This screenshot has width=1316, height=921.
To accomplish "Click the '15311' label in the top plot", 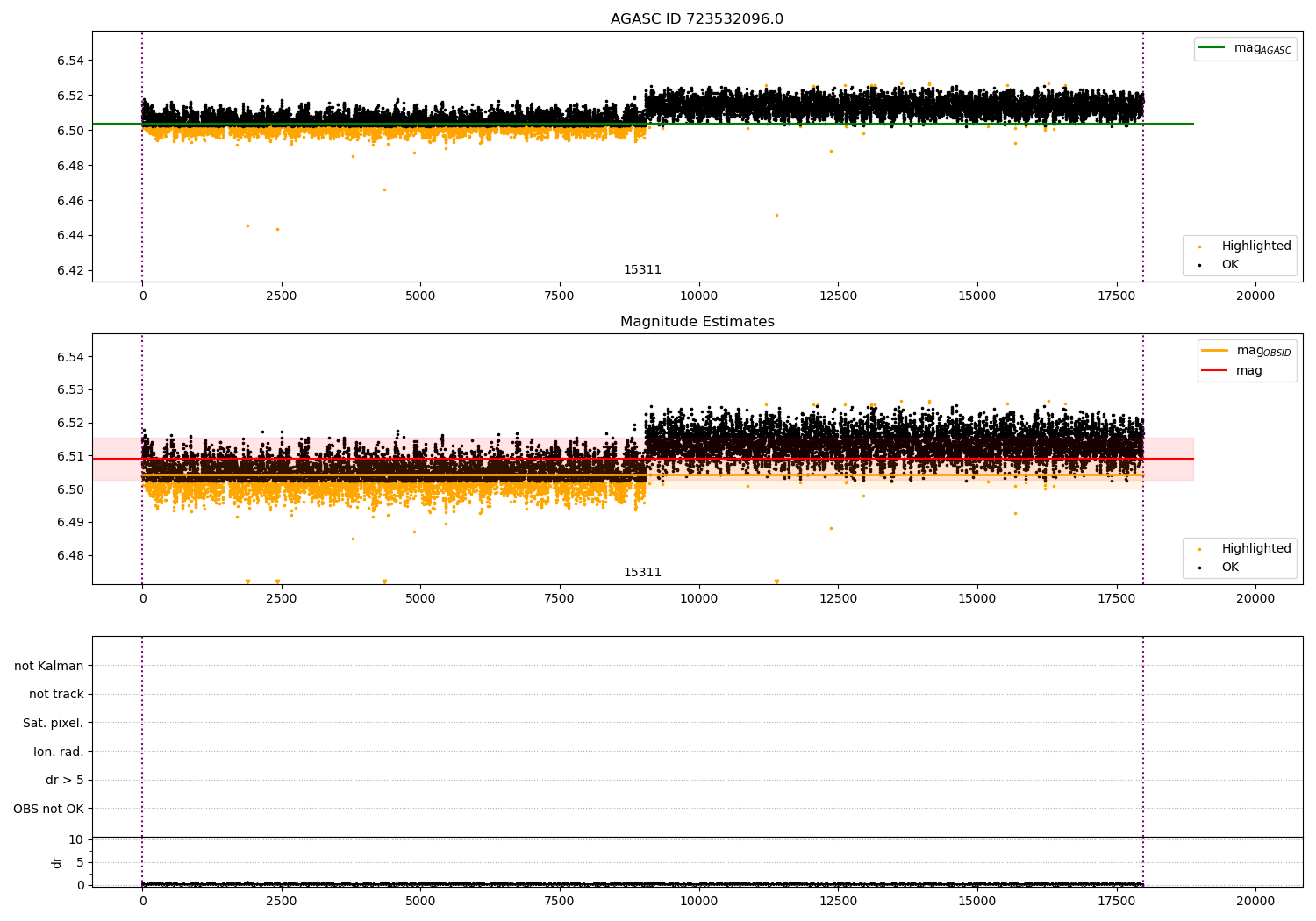I will coord(642,270).
